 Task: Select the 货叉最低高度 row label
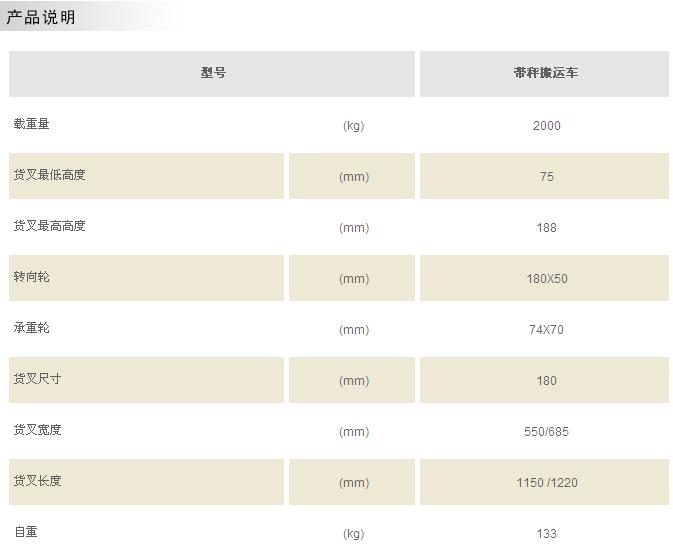point(49,175)
